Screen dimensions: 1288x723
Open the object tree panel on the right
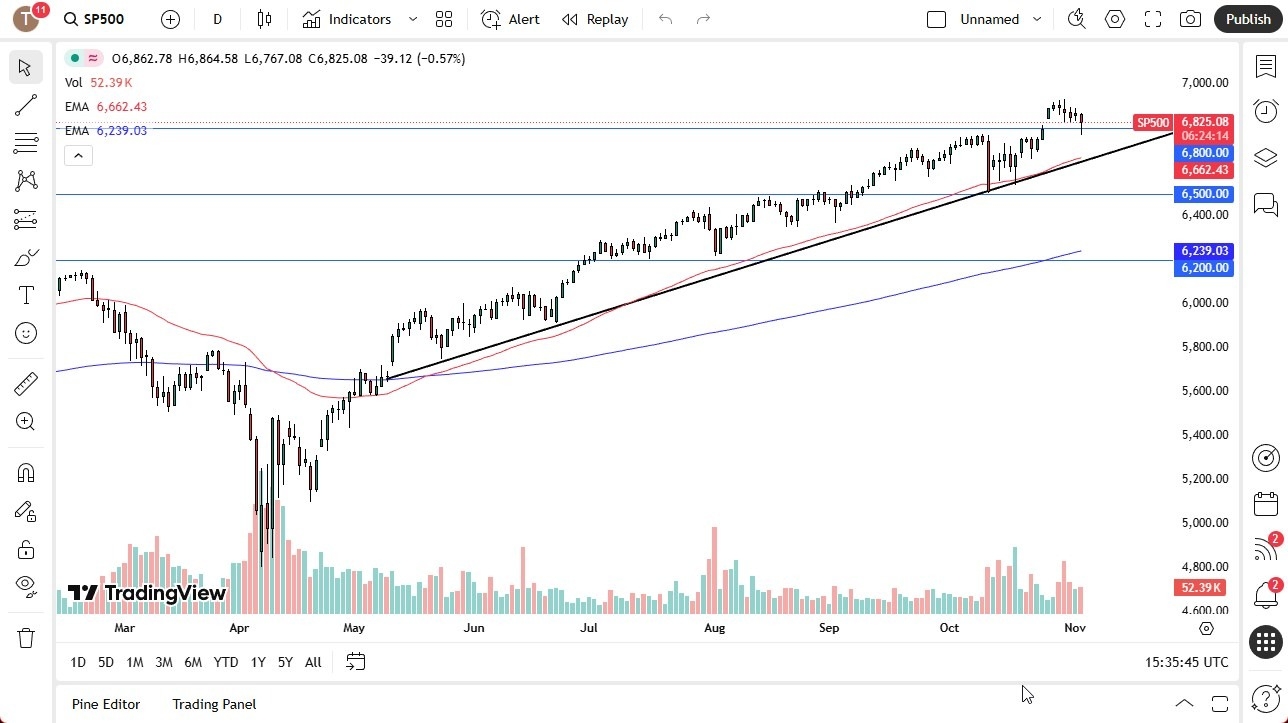tap(1264, 157)
